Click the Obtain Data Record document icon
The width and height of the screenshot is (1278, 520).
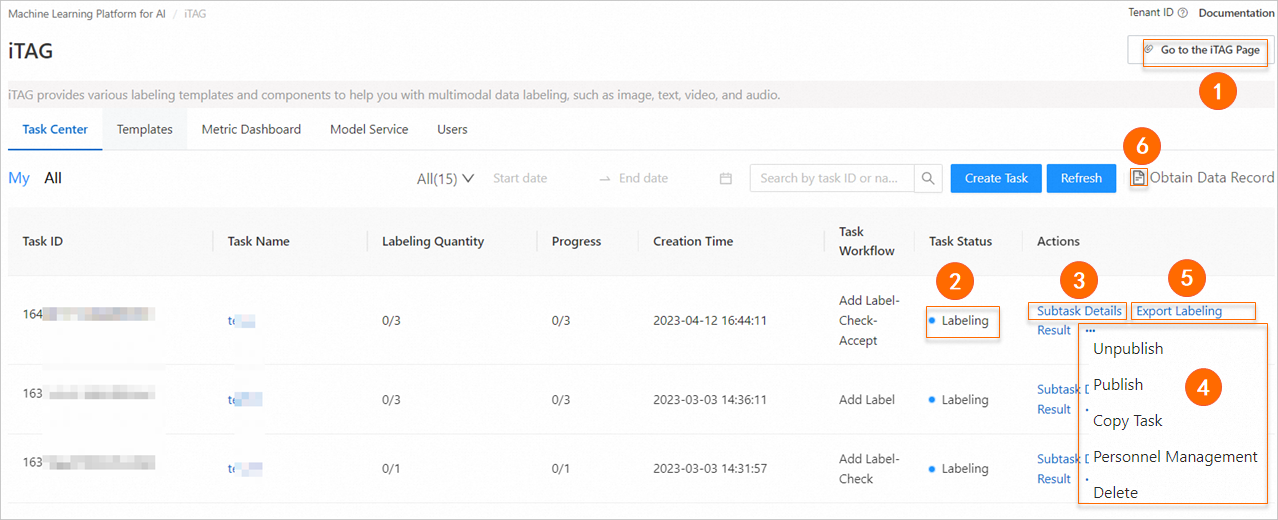(x=1138, y=178)
